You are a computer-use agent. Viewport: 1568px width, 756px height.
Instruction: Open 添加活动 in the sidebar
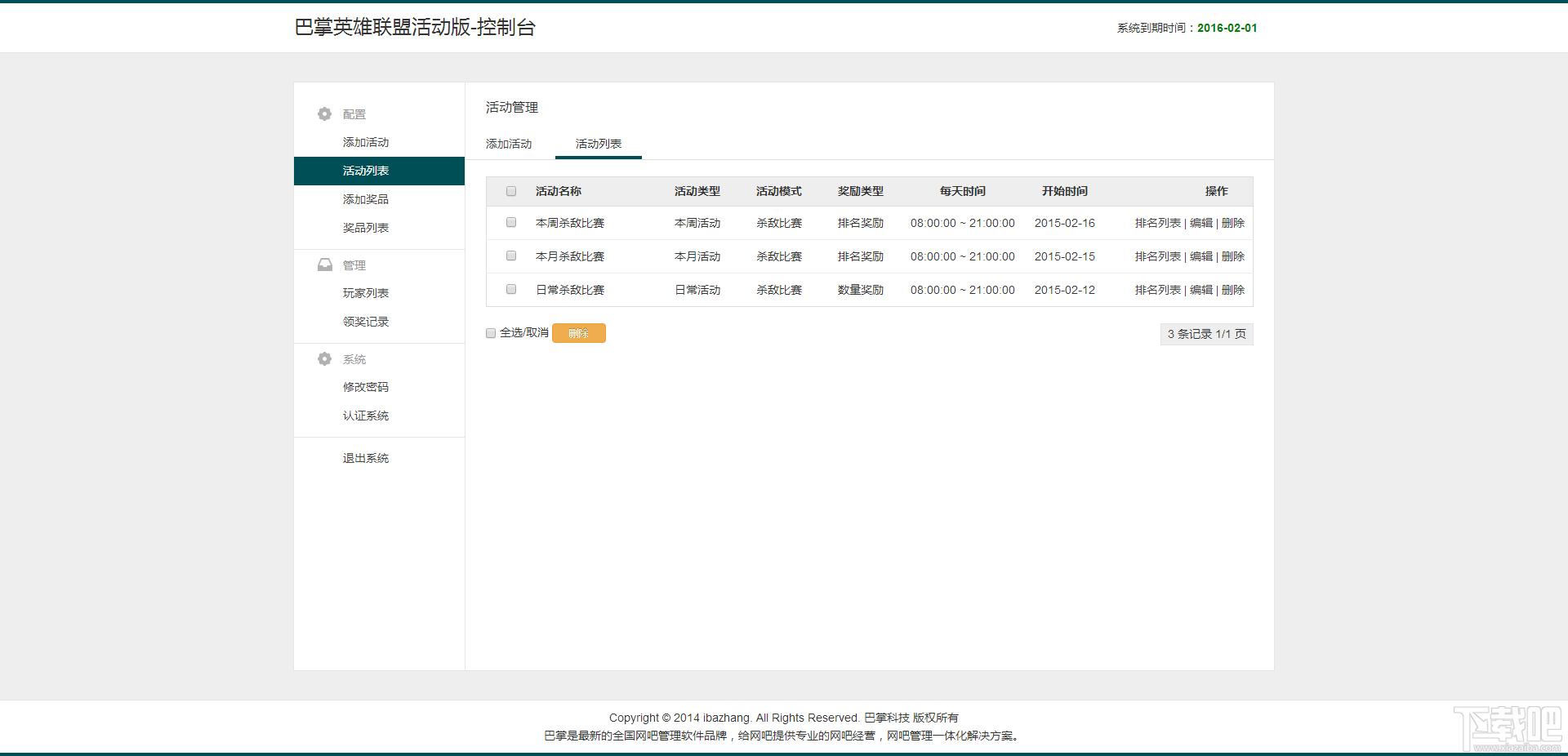[366, 142]
